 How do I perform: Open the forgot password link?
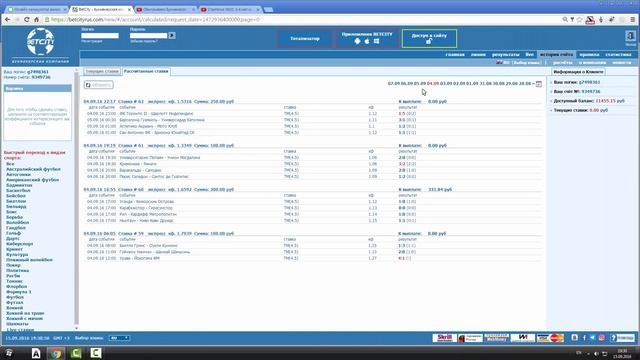click(x=143, y=41)
